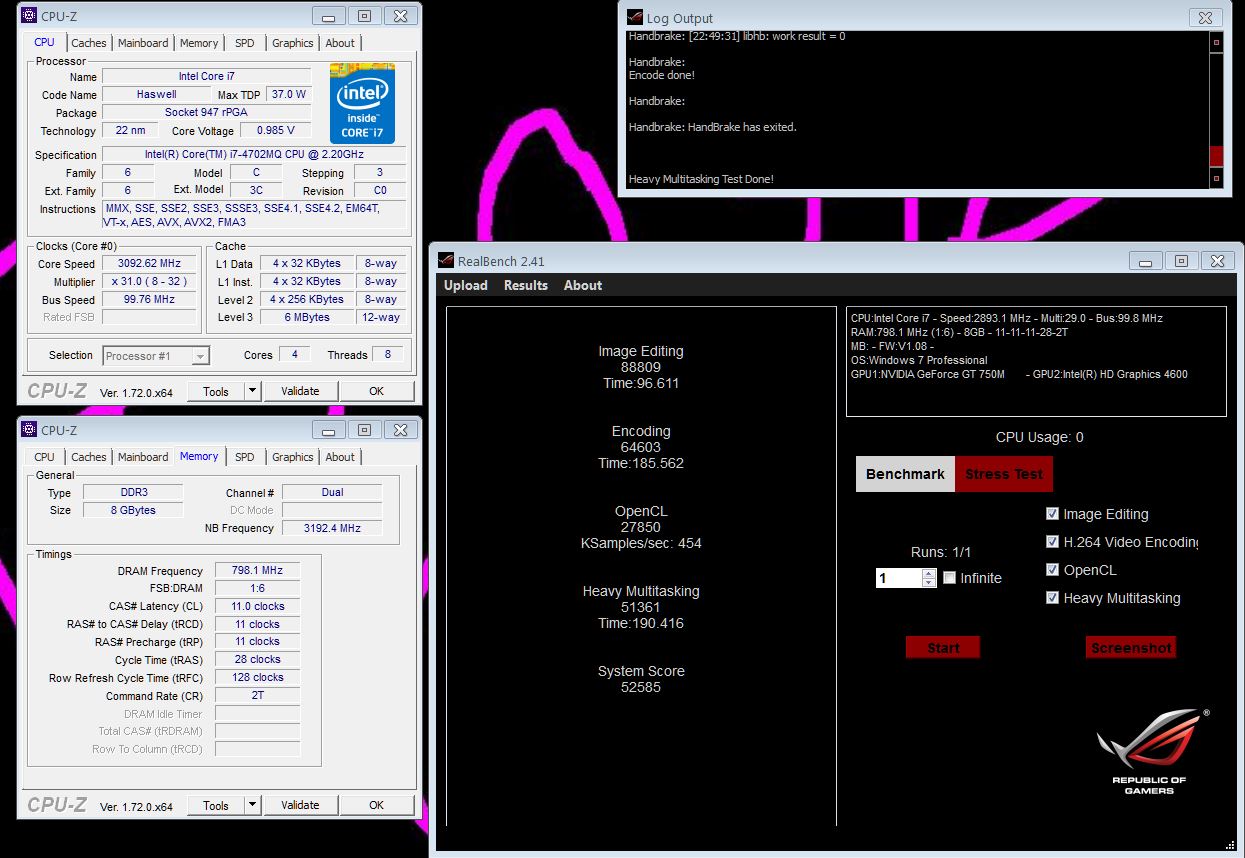Click CPU-Z app icon in top window title bar
The width and height of the screenshot is (1245, 858).
click(29, 16)
